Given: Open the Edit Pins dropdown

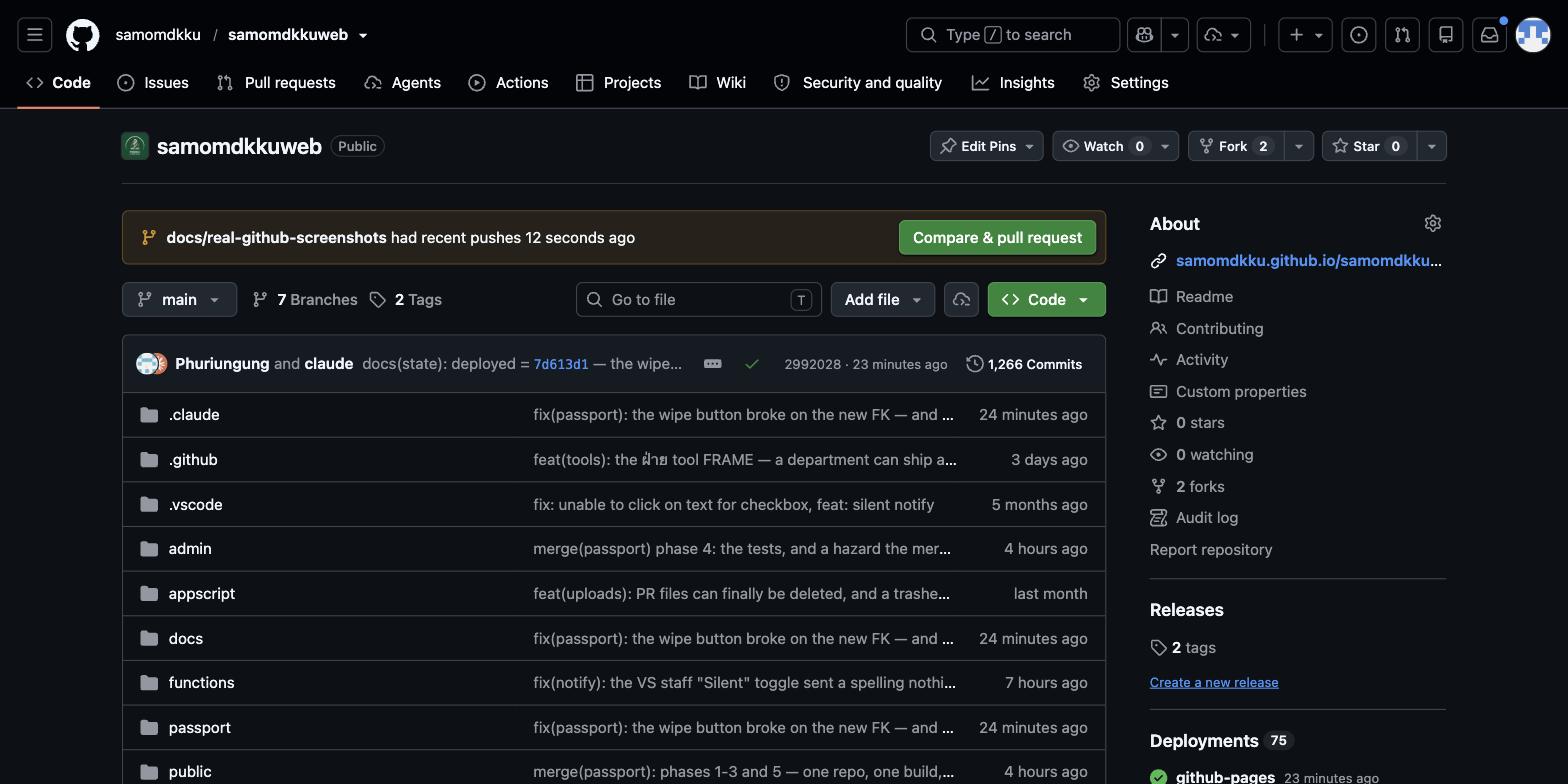Looking at the screenshot, I should pyautogui.click(x=987, y=146).
